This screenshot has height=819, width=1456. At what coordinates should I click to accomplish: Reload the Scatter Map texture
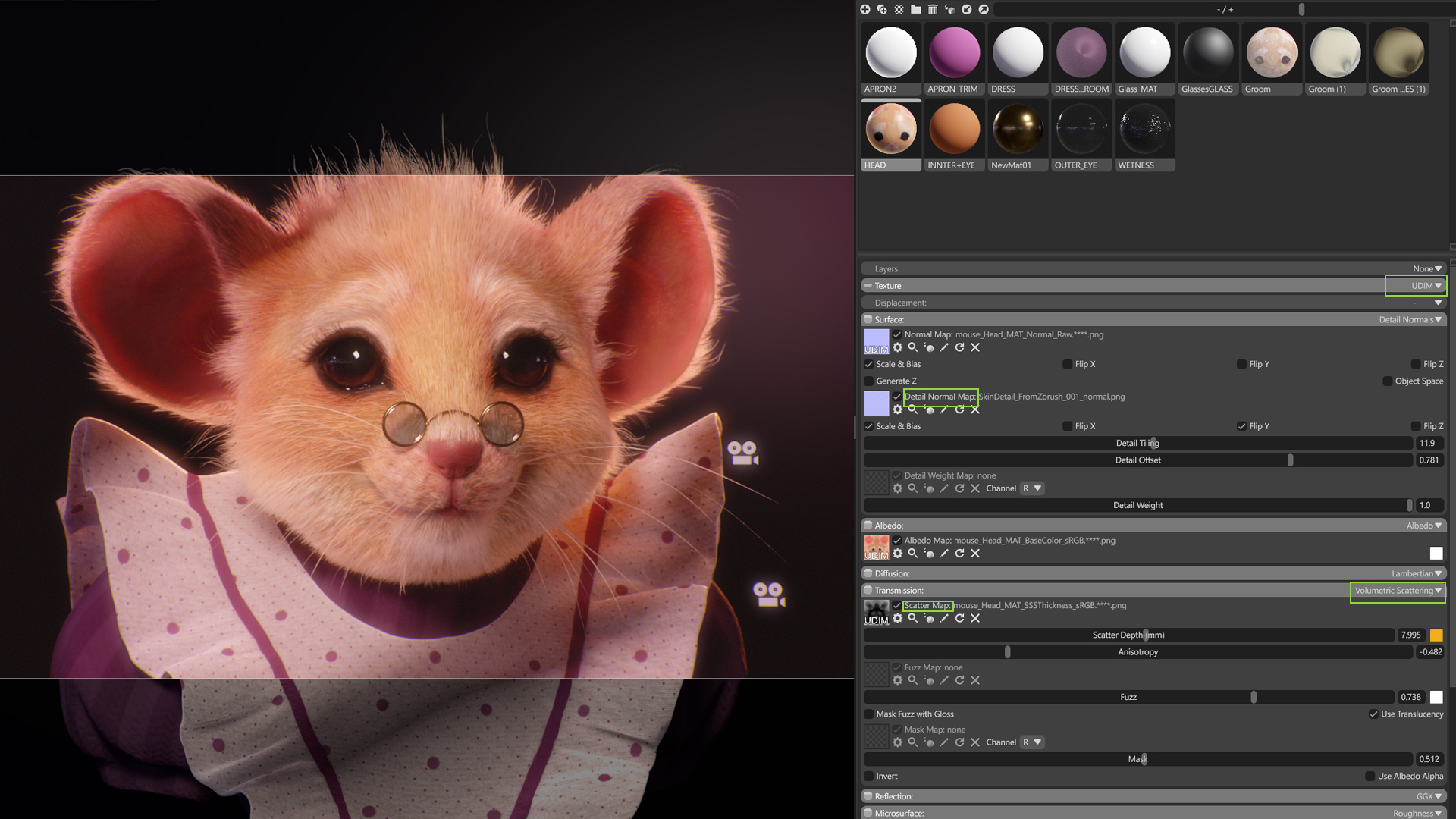[959, 618]
